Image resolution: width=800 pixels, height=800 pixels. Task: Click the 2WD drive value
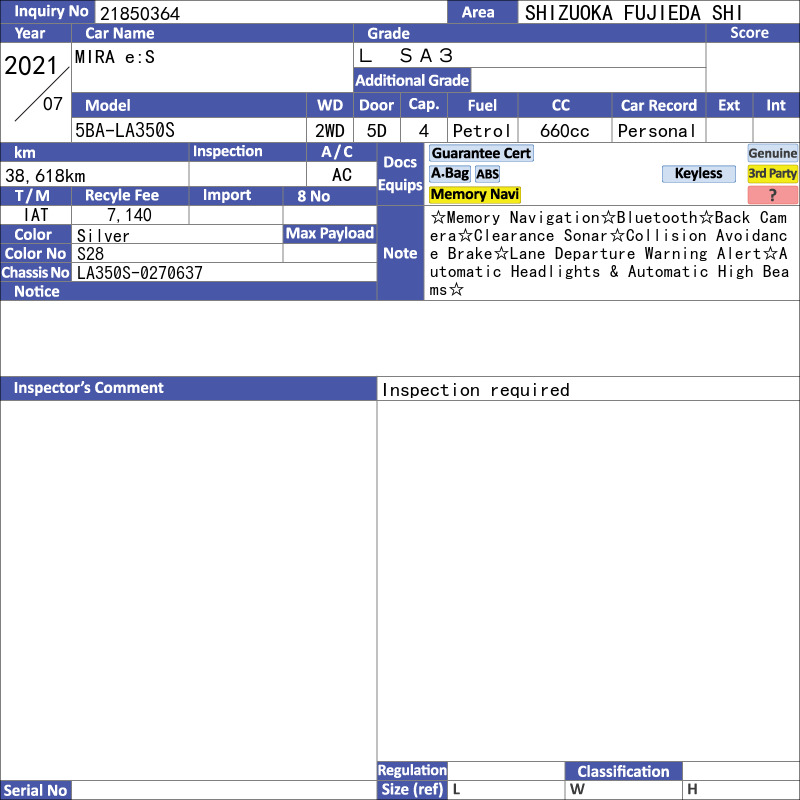click(x=330, y=131)
